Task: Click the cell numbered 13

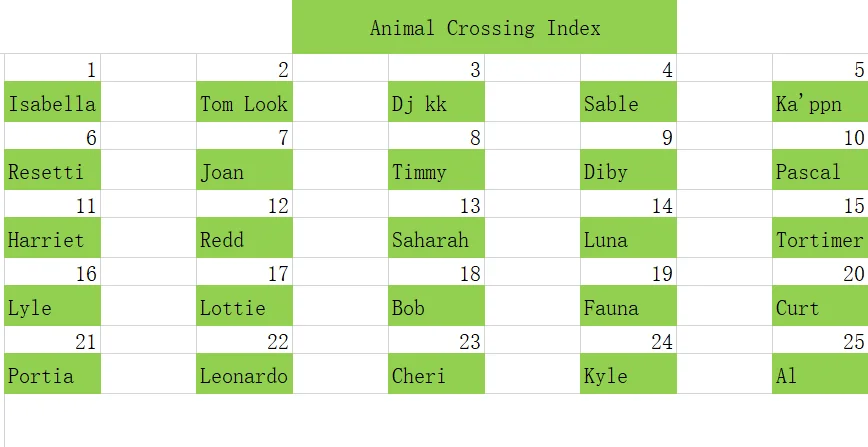Action: [x=436, y=204]
